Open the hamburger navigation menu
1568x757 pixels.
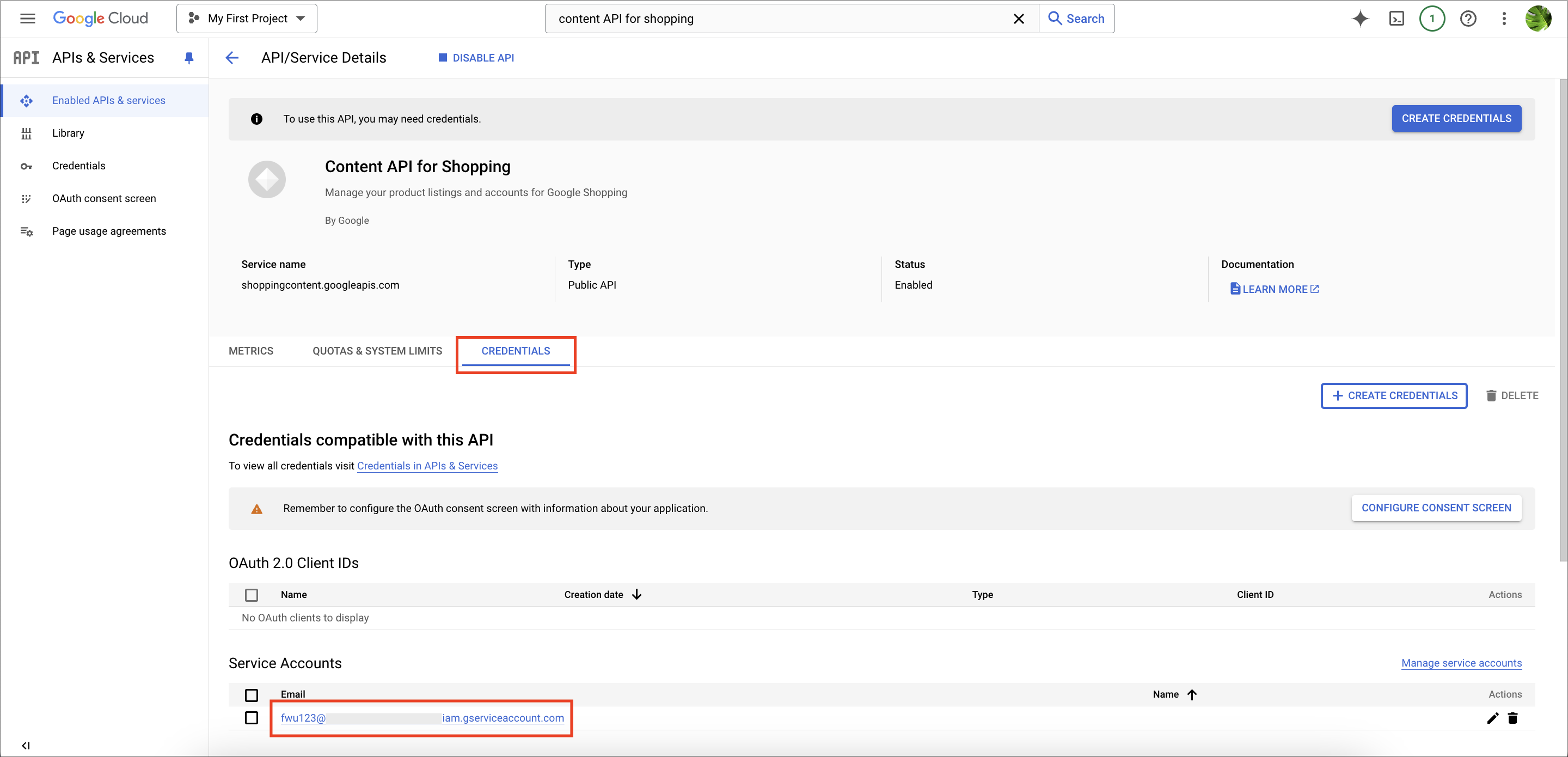click(27, 19)
